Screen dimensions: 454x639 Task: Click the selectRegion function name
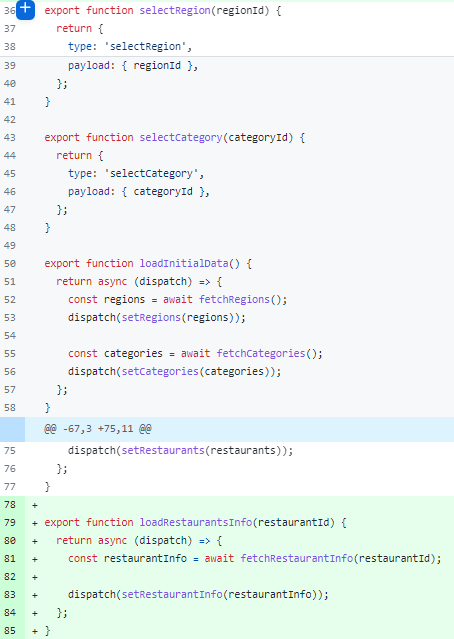coord(175,11)
